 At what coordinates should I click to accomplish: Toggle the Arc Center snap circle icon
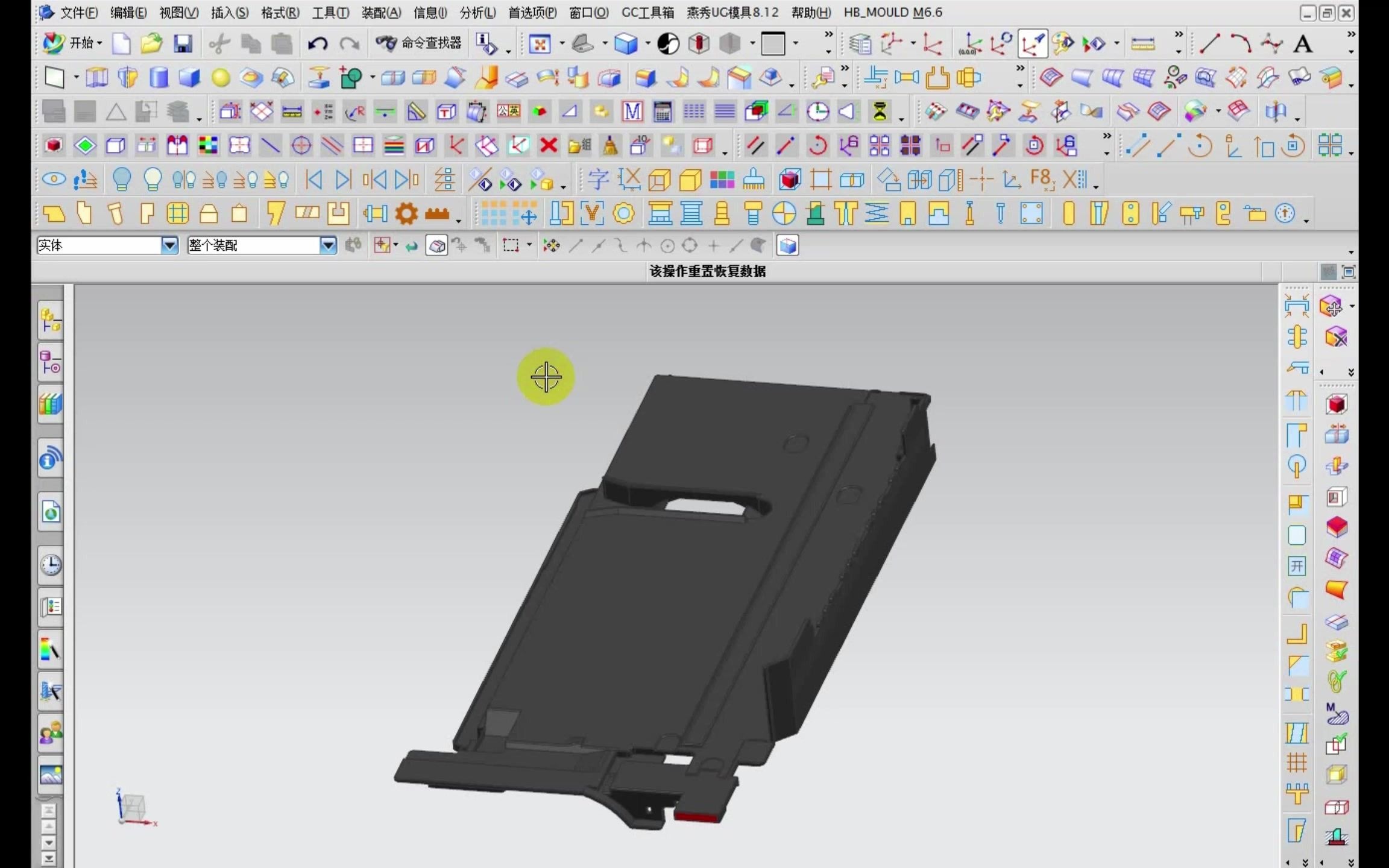(667, 245)
